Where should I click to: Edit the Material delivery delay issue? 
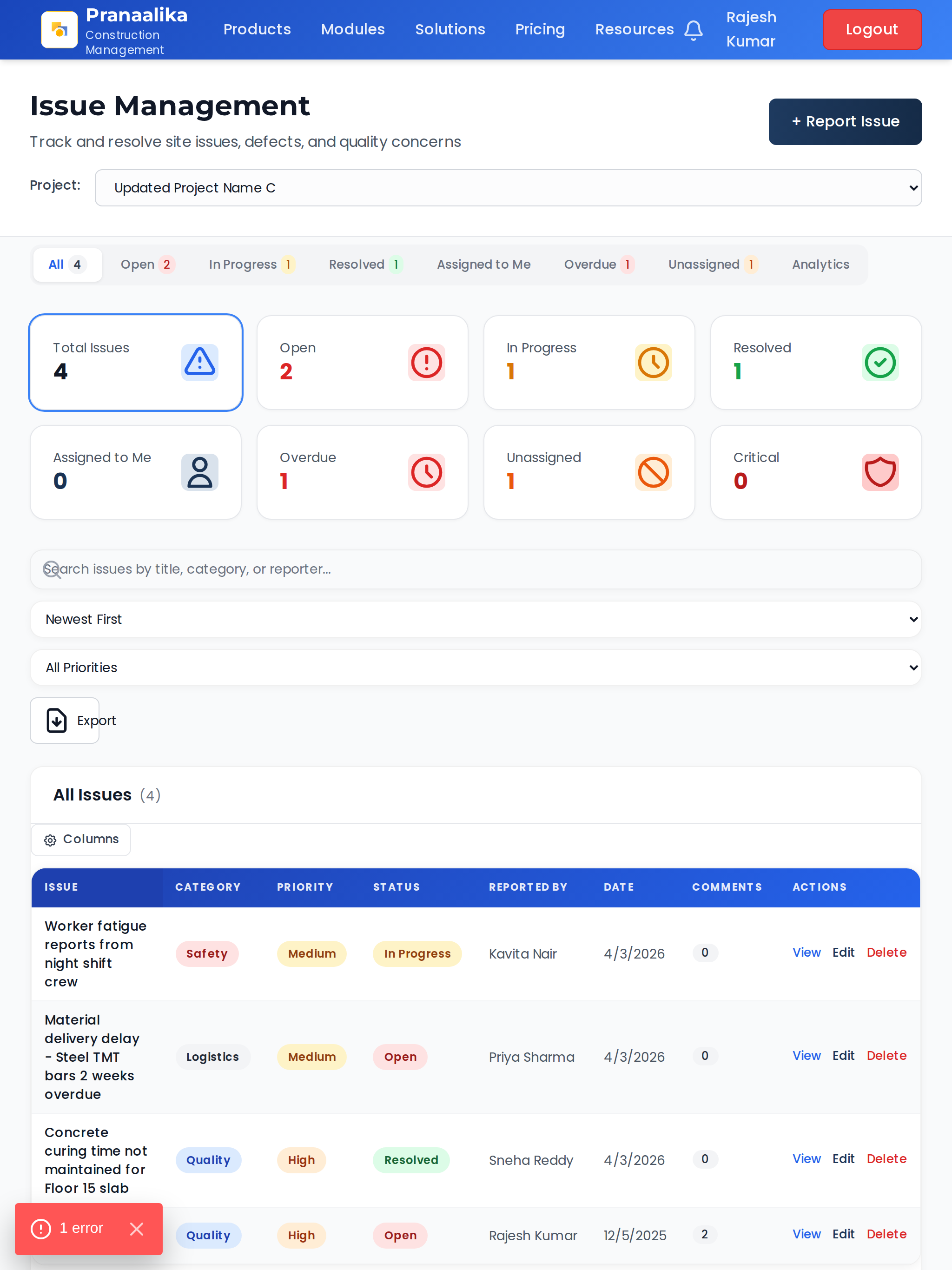844,1056
